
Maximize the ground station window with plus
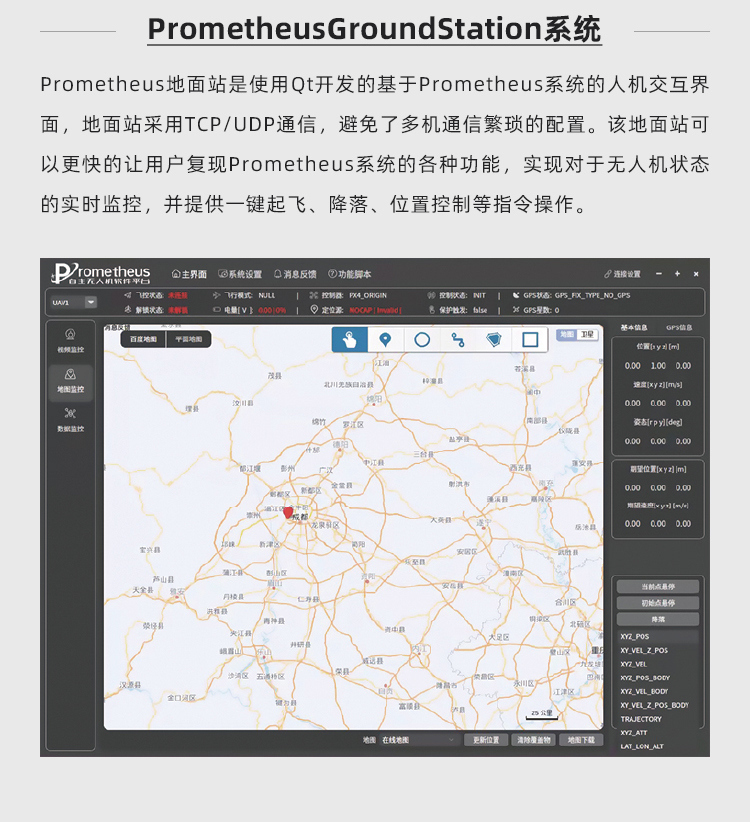point(677,274)
